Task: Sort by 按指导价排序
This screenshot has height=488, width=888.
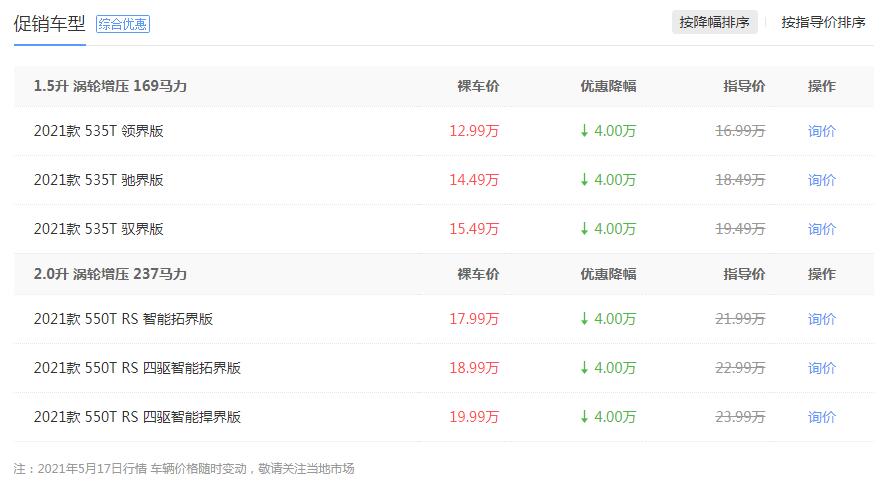Action: (x=823, y=22)
